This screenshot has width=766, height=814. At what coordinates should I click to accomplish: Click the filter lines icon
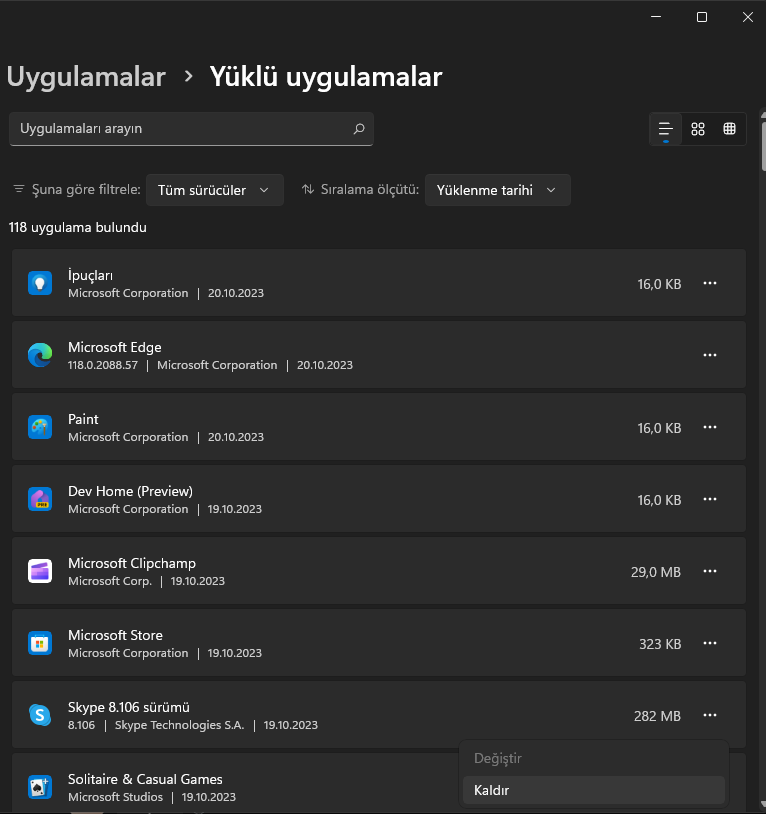coord(19,189)
